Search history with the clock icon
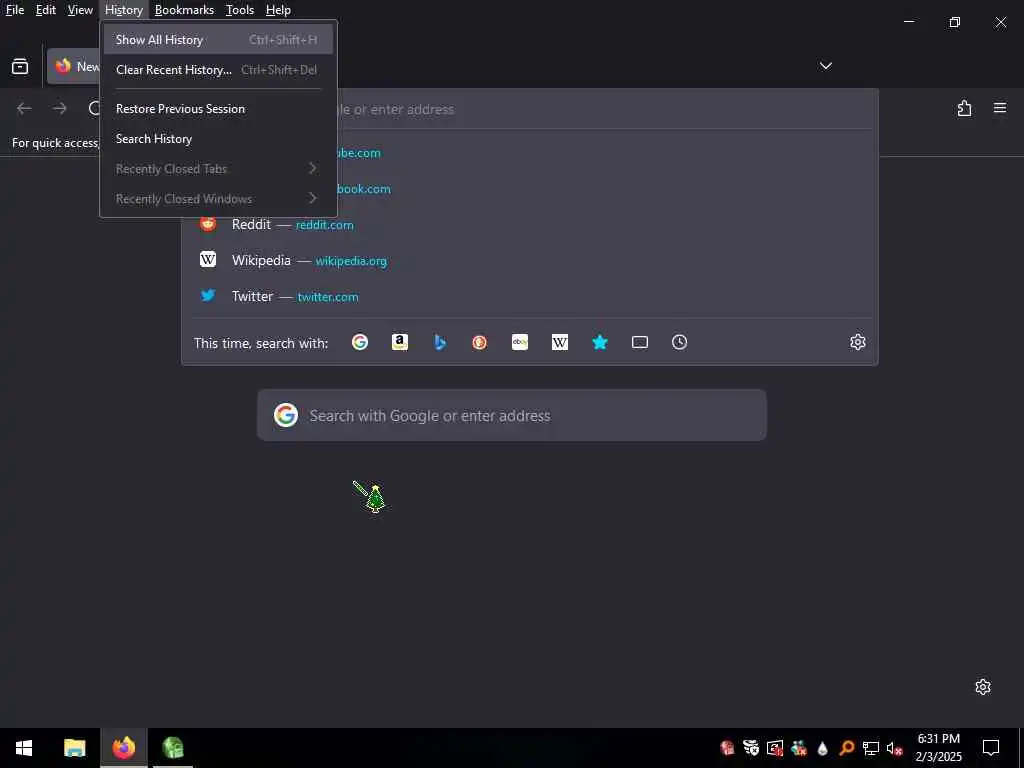 679,342
